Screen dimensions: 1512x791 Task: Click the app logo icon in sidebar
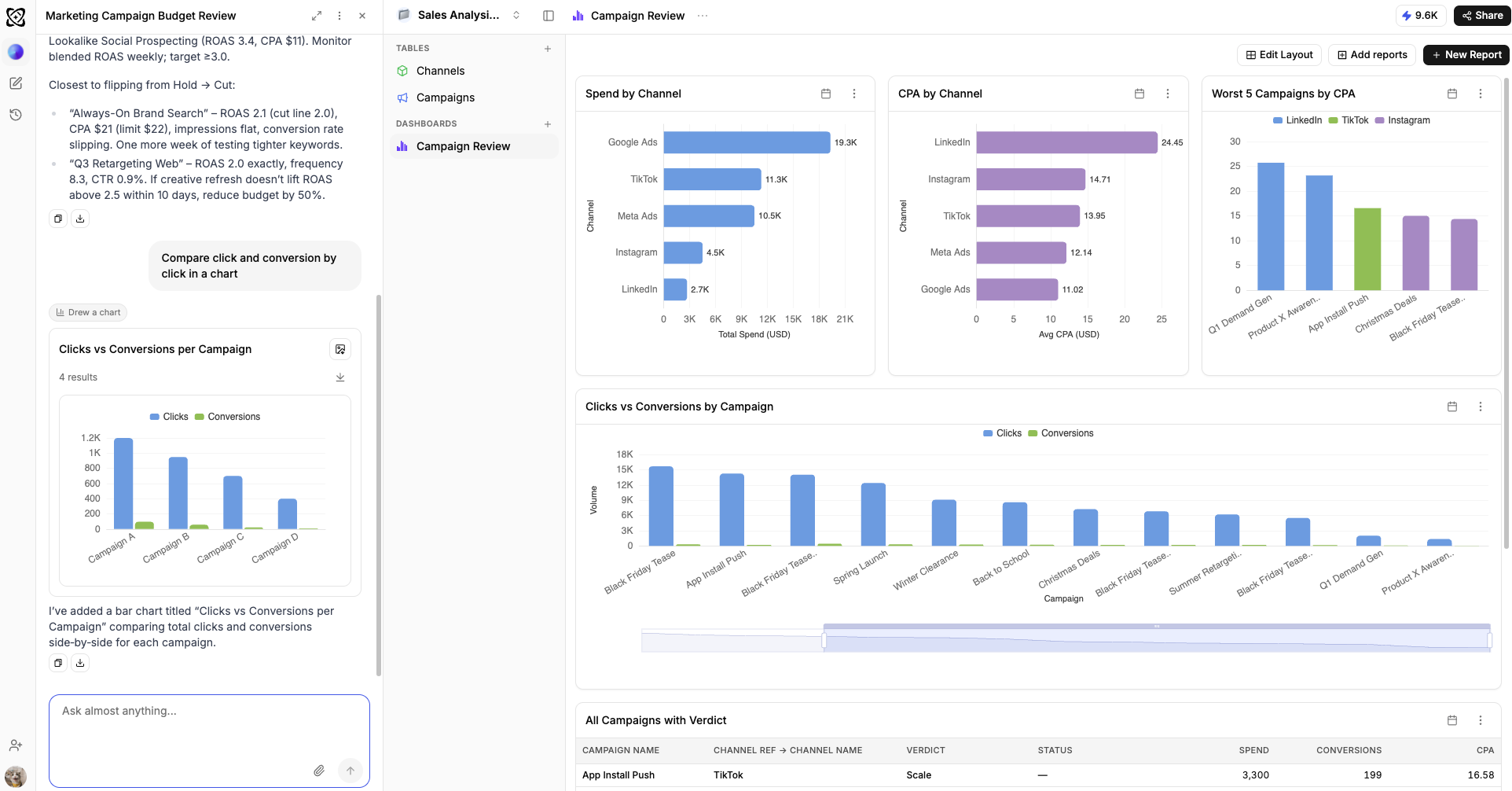coord(16,17)
